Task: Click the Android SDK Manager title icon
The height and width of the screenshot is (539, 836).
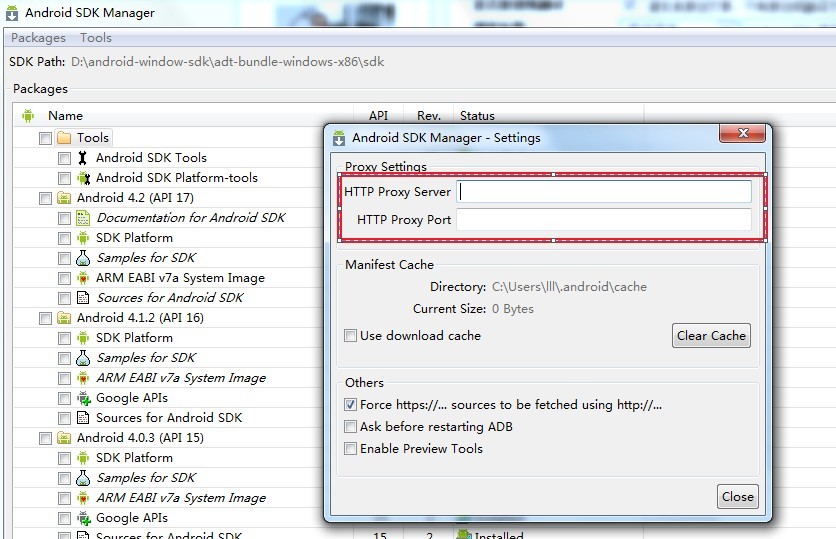Action: 12,13
